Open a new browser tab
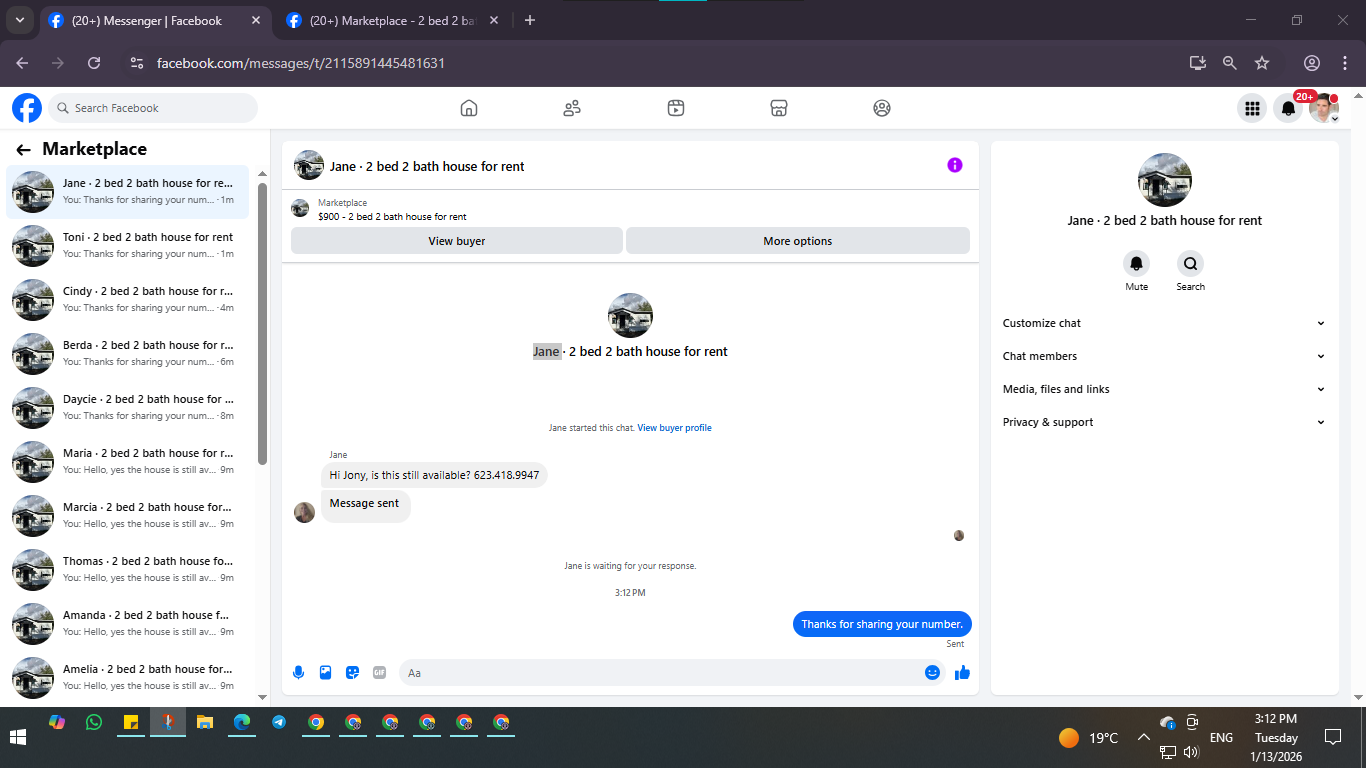 530,20
